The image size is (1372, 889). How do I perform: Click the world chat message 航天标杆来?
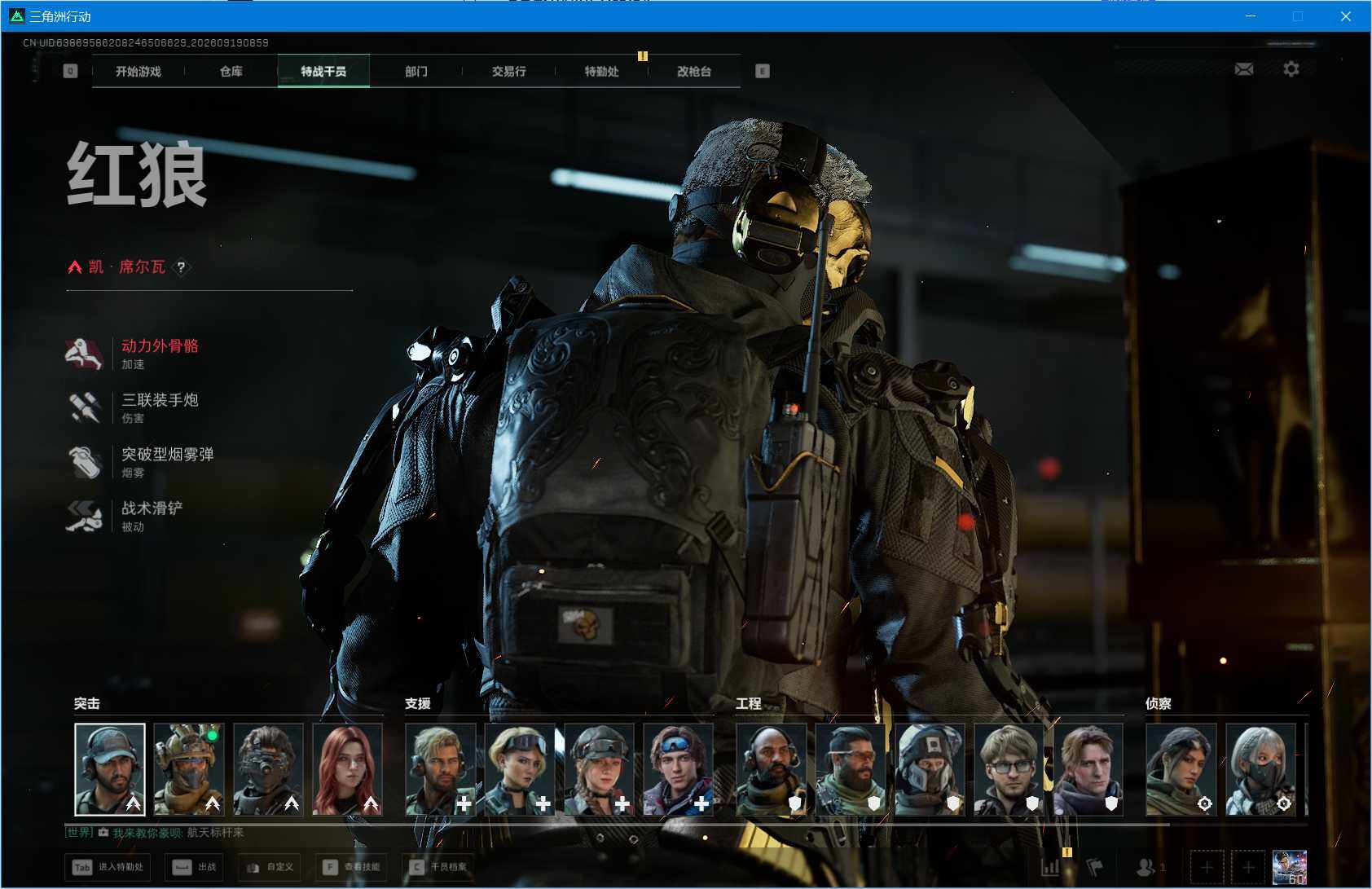(x=215, y=833)
